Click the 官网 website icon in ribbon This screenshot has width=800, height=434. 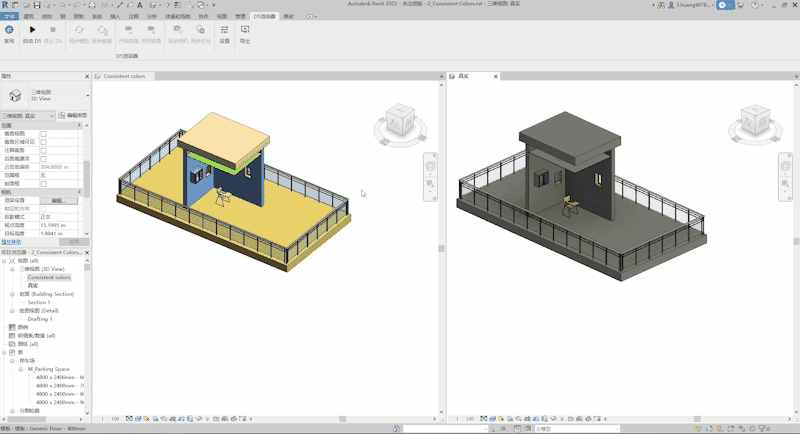9,31
